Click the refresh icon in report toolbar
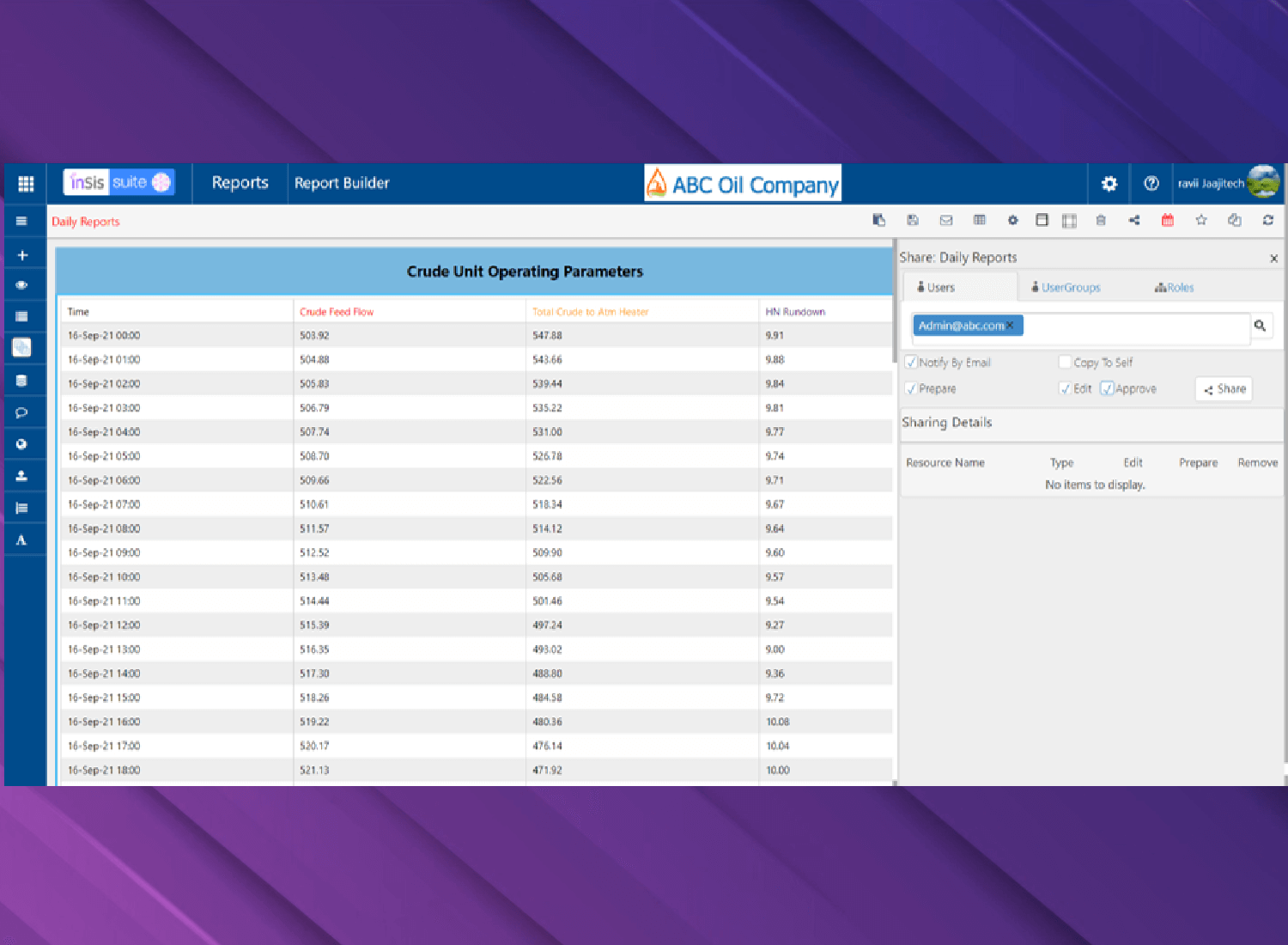 [x=1267, y=221]
